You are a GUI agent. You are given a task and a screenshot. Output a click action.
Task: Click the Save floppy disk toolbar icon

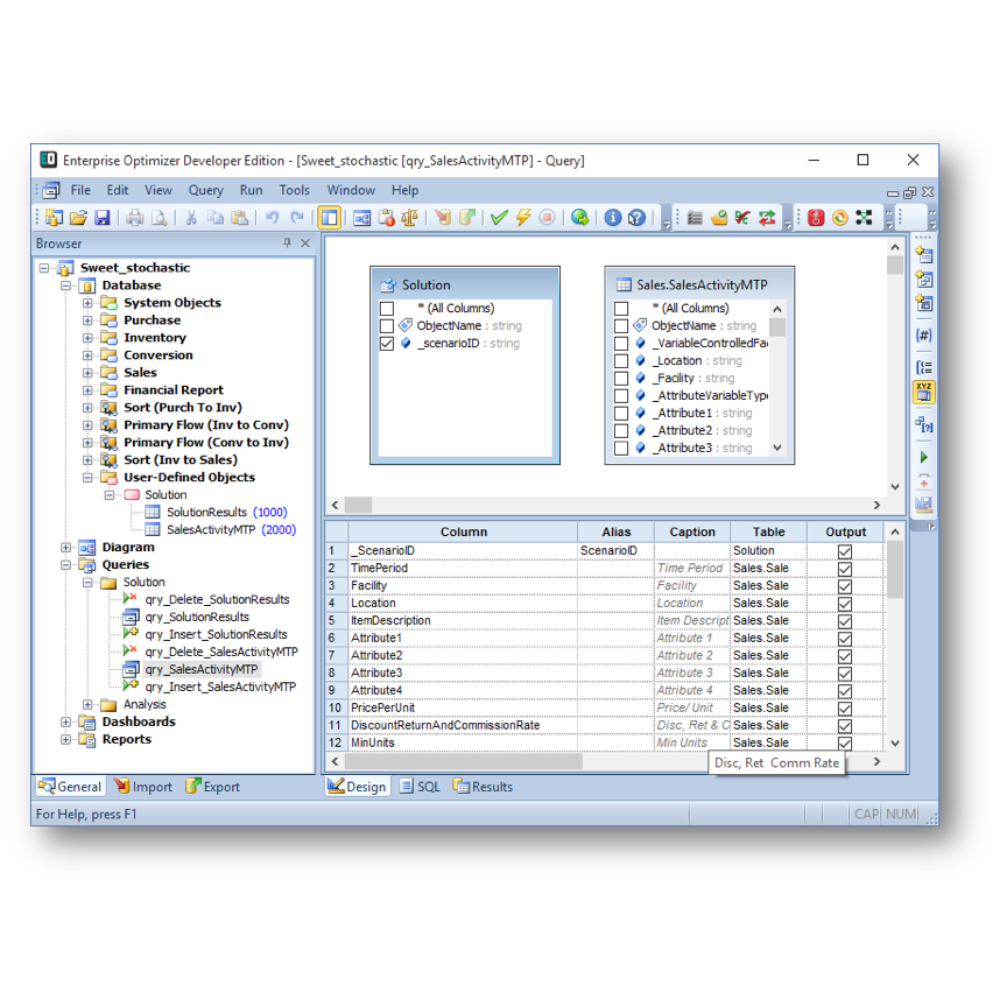(x=102, y=217)
